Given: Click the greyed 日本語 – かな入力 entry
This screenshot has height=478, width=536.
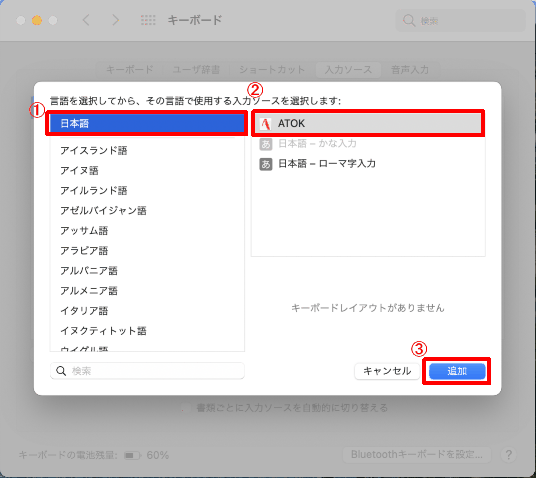Looking at the screenshot, I should [368, 144].
